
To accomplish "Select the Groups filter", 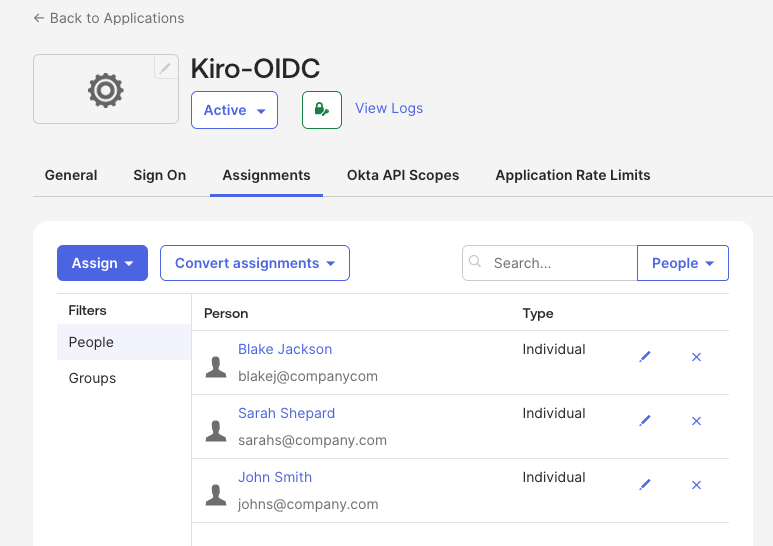I will (92, 378).
